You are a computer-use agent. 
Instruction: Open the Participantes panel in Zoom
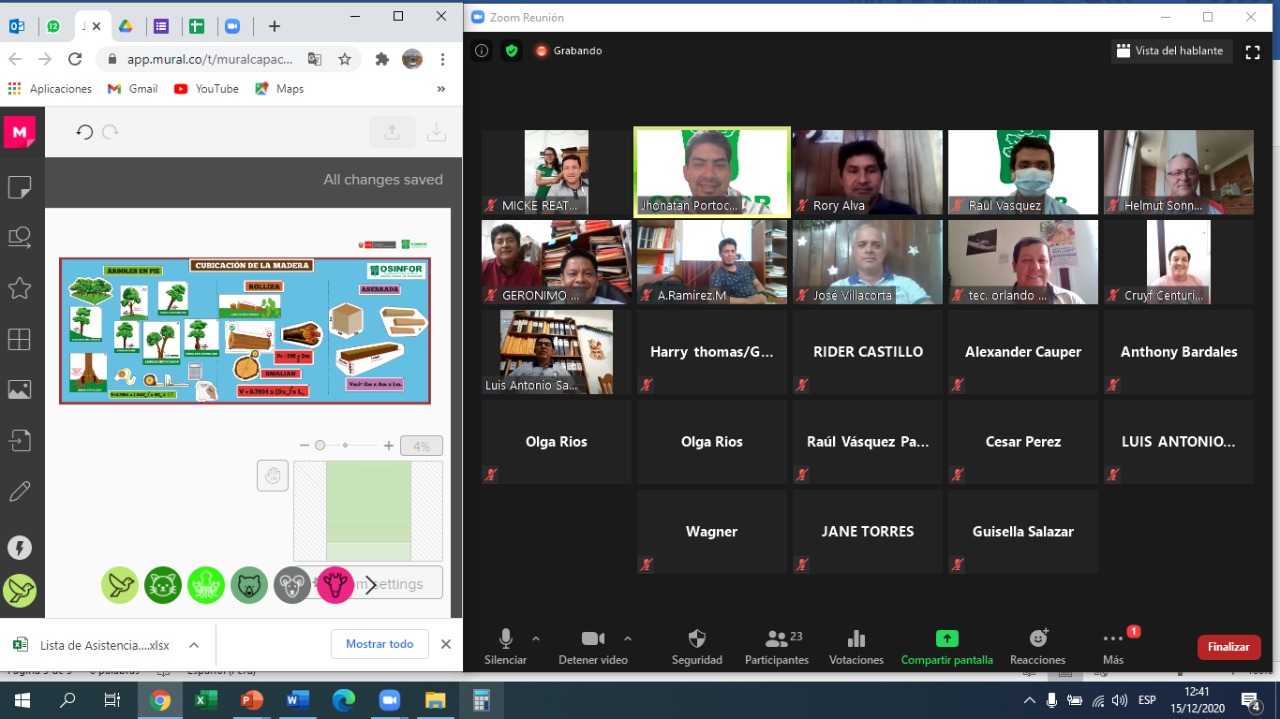coord(777,647)
